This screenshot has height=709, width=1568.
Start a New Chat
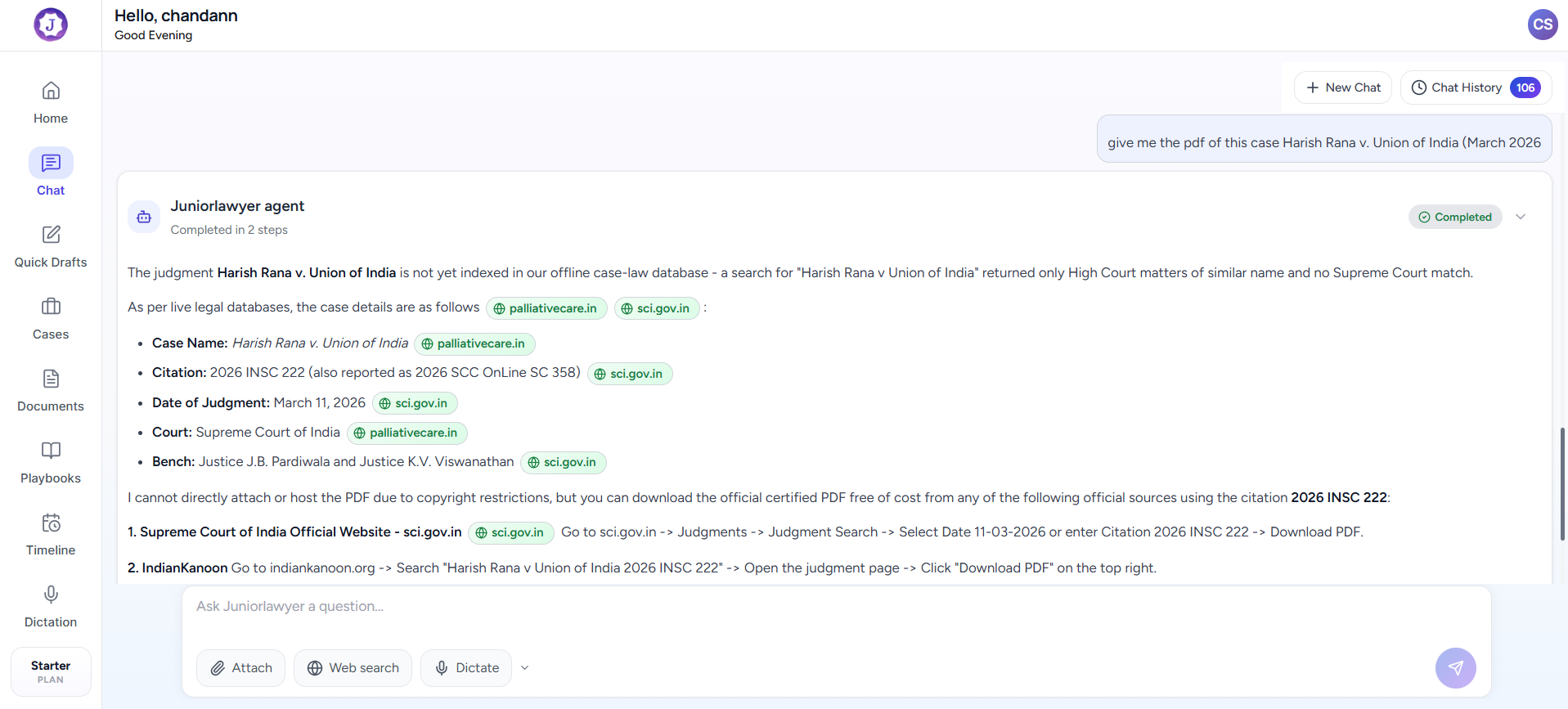click(x=1343, y=88)
